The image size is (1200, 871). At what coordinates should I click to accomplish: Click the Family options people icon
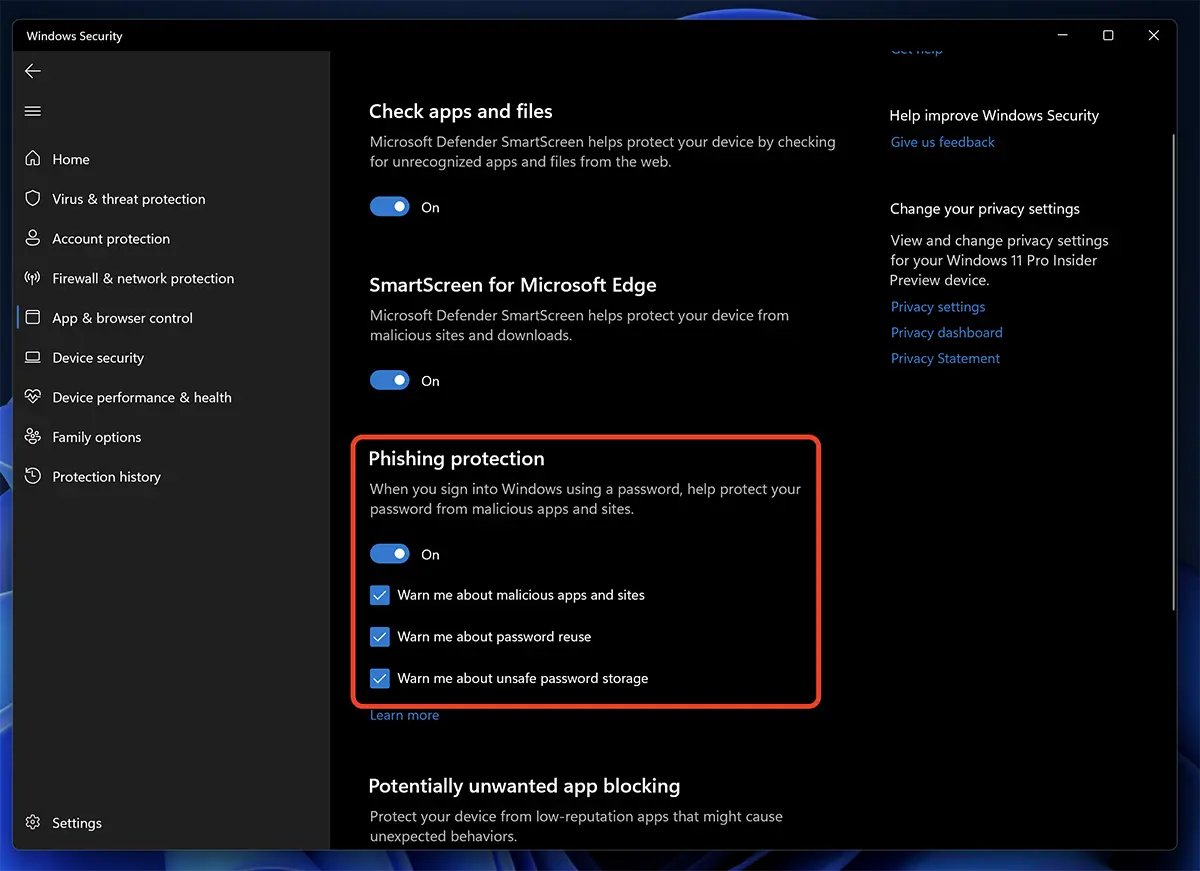pyautogui.click(x=33, y=437)
